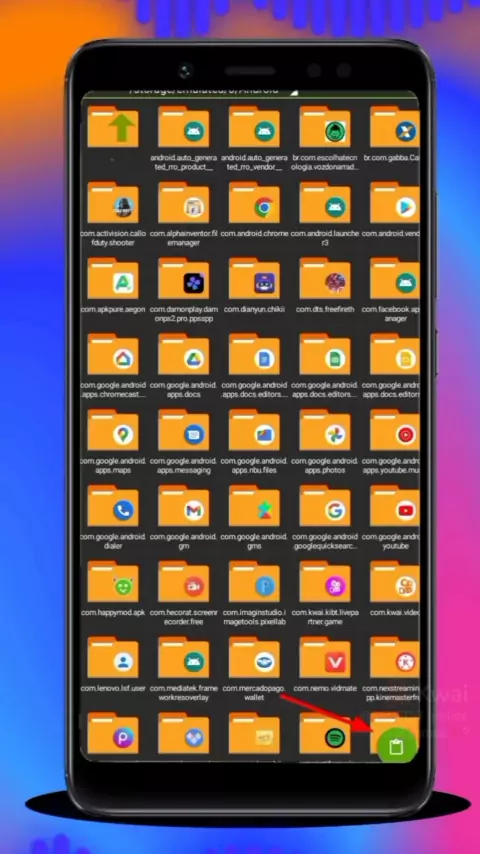
Task: Open the com.happymod.apk folder
Action: tap(113, 581)
